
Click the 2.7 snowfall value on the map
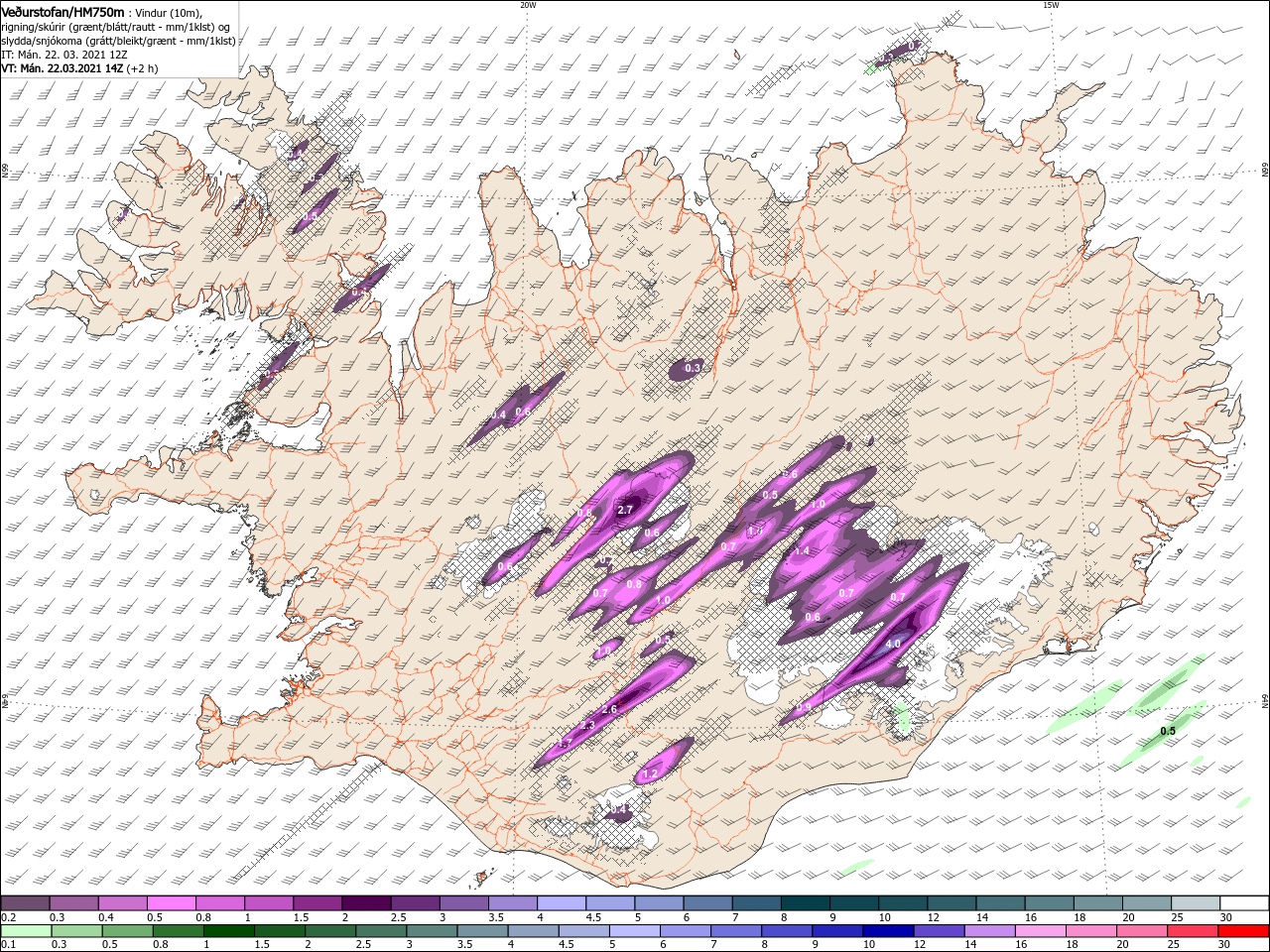(624, 510)
